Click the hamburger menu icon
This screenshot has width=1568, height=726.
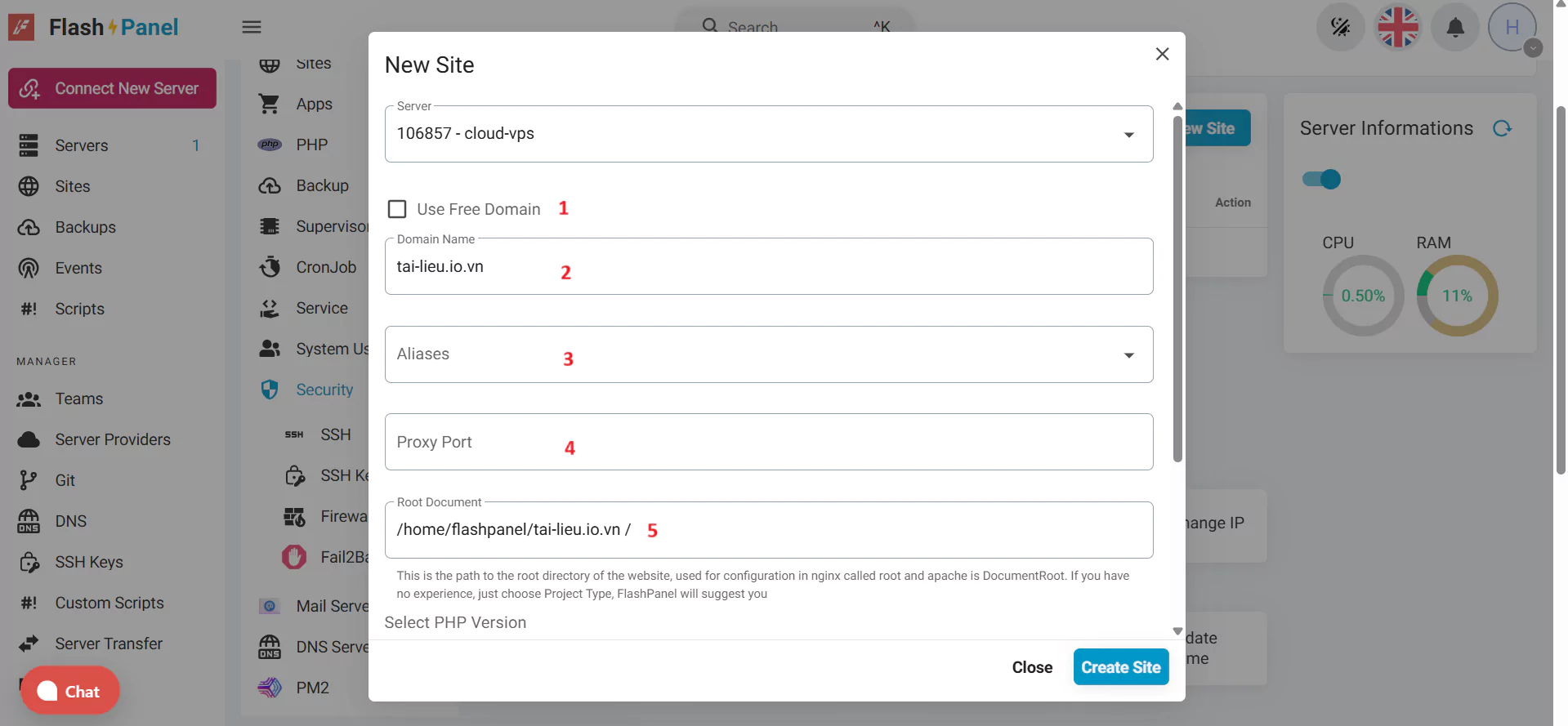click(x=252, y=27)
